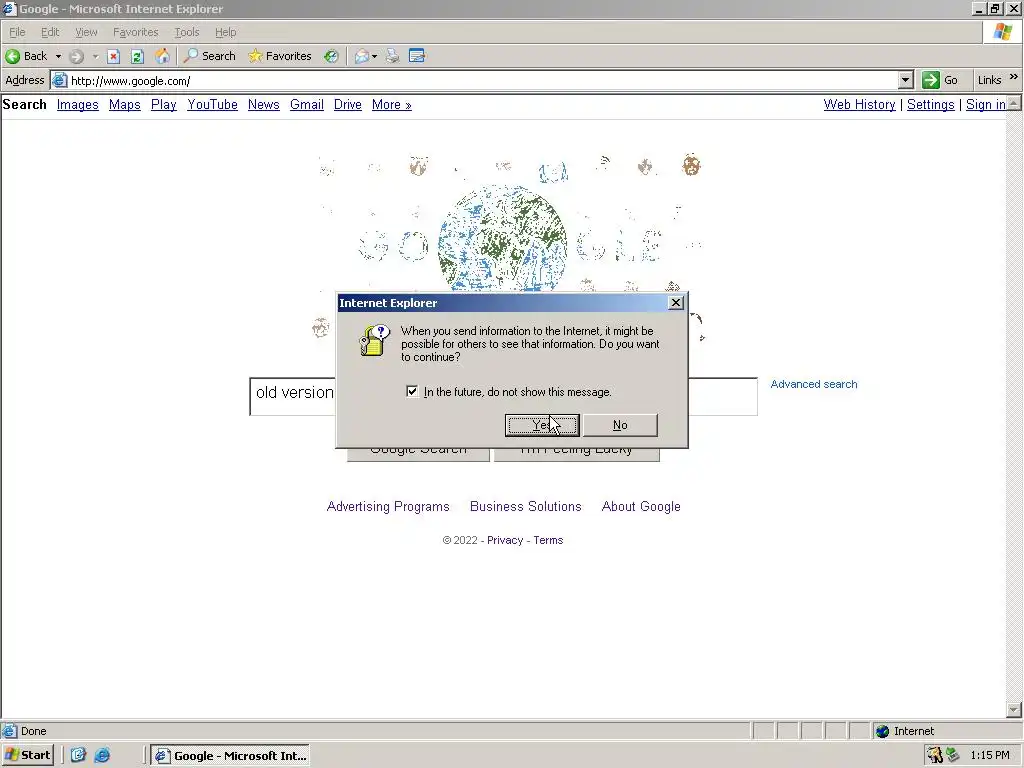Open Business Solutions link

(526, 506)
